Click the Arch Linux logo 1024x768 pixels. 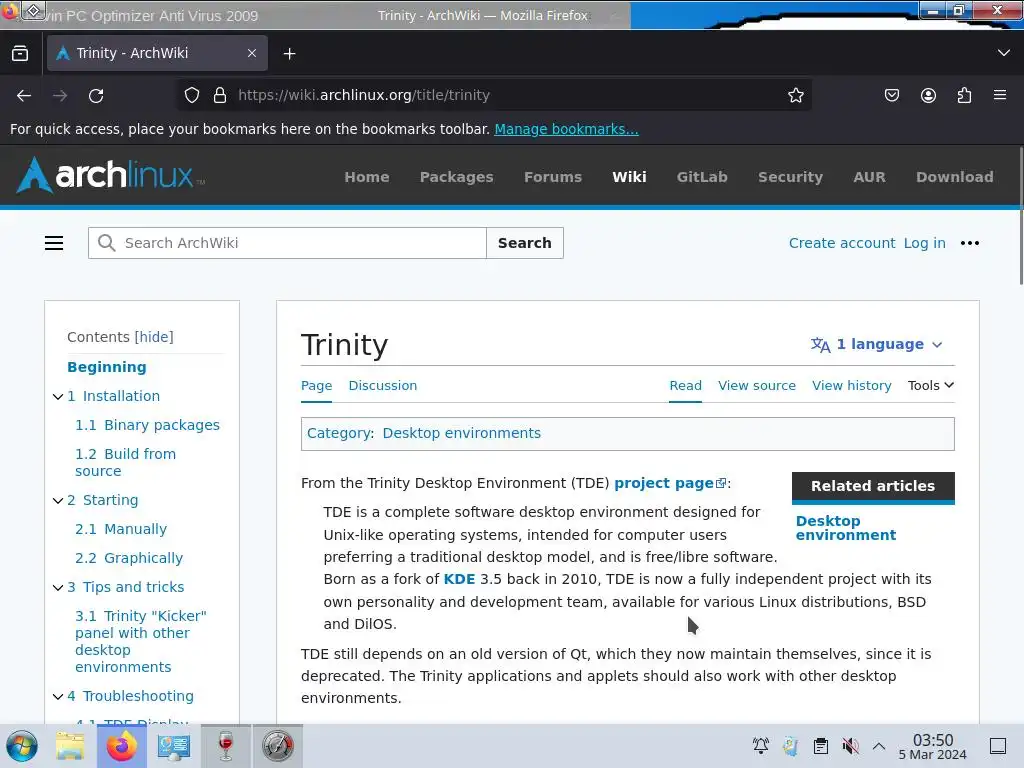point(111,175)
